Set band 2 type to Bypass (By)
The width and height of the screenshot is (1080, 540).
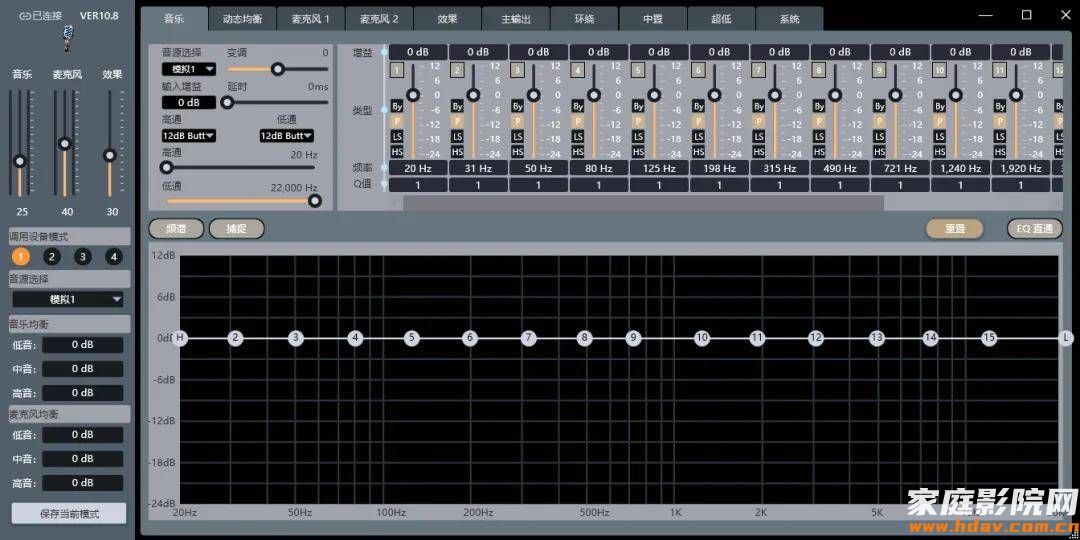(x=457, y=105)
